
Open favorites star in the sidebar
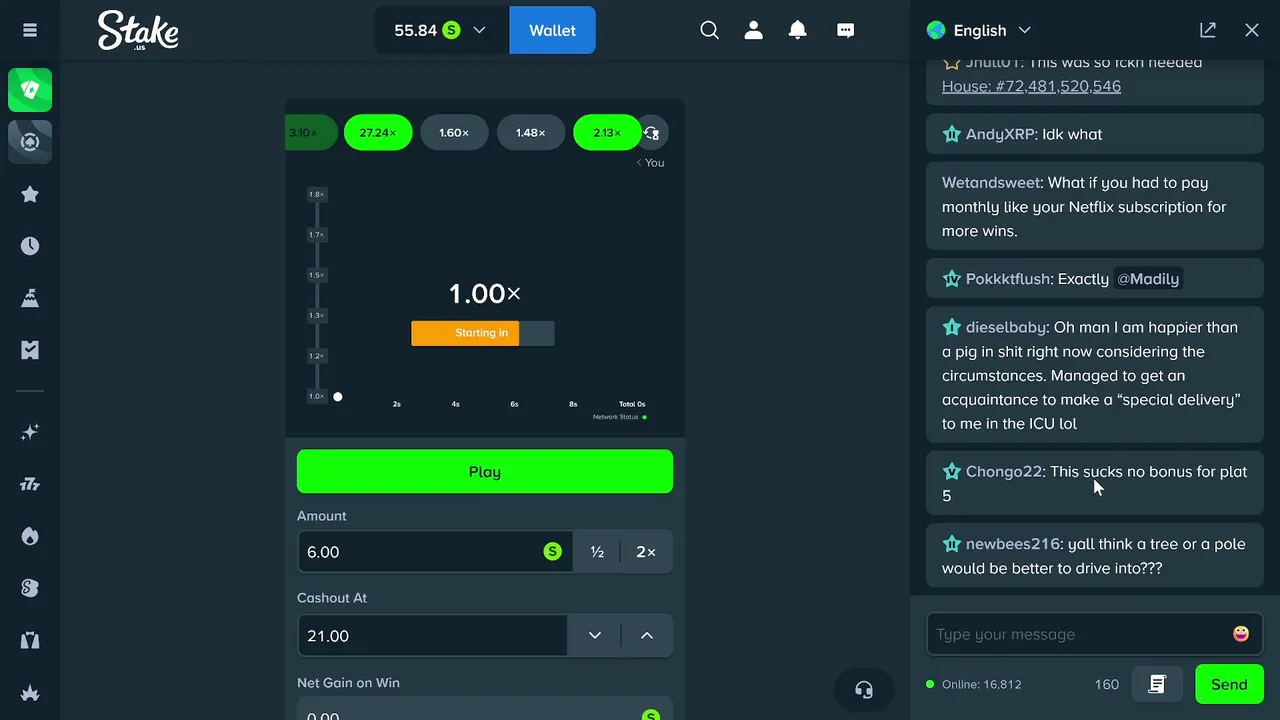pyautogui.click(x=30, y=194)
